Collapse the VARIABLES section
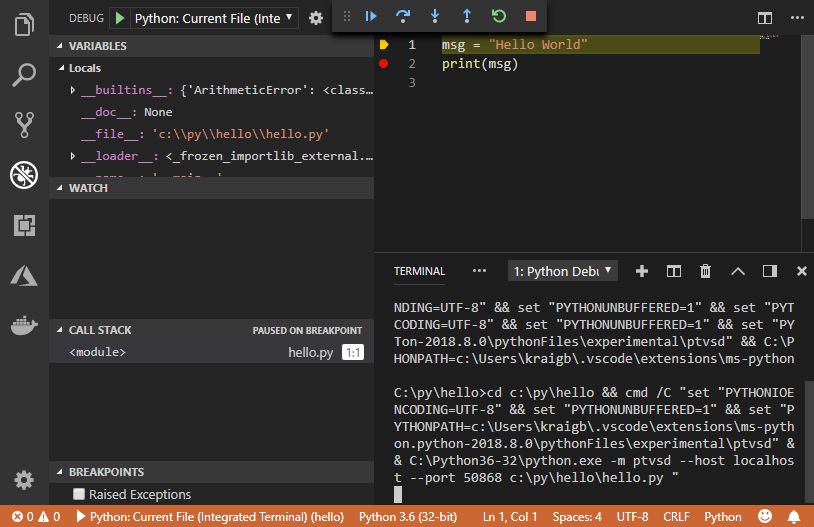The width and height of the screenshot is (814, 527). click(60, 46)
